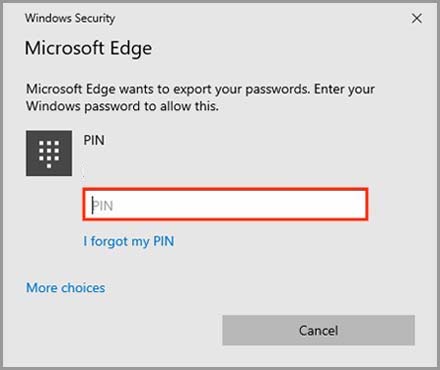The image size is (440, 370).
Task: Click the word 'forgot' in the PIN link
Action: (109, 241)
